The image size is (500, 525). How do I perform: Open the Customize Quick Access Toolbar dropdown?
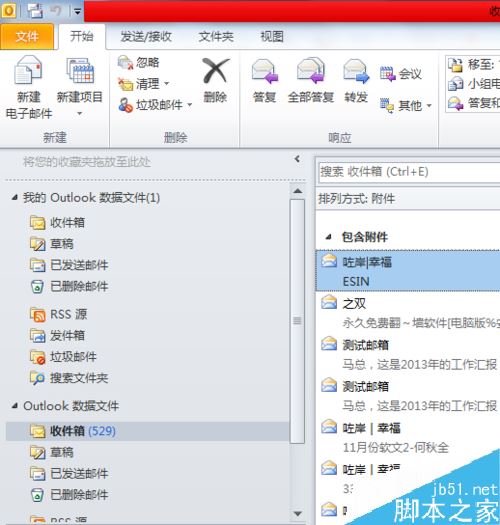[77, 12]
